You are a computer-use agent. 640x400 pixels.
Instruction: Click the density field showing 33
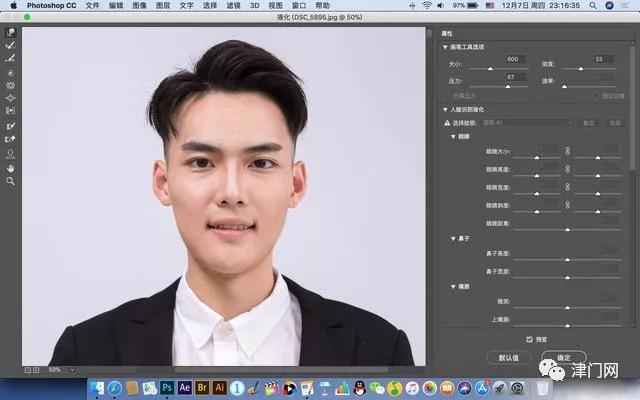603,59
